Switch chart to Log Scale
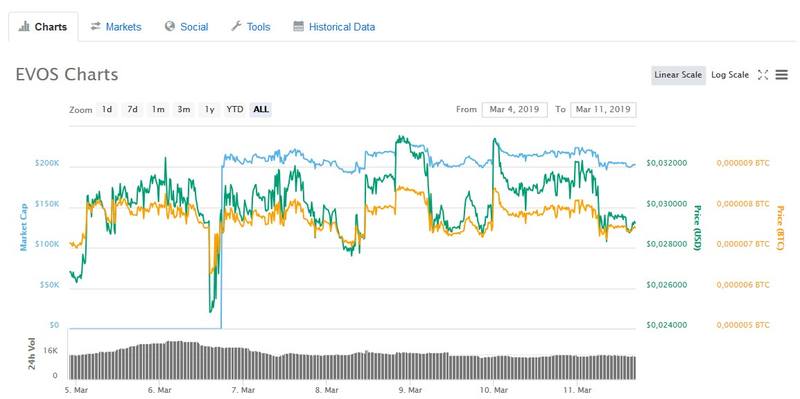 click(x=730, y=75)
